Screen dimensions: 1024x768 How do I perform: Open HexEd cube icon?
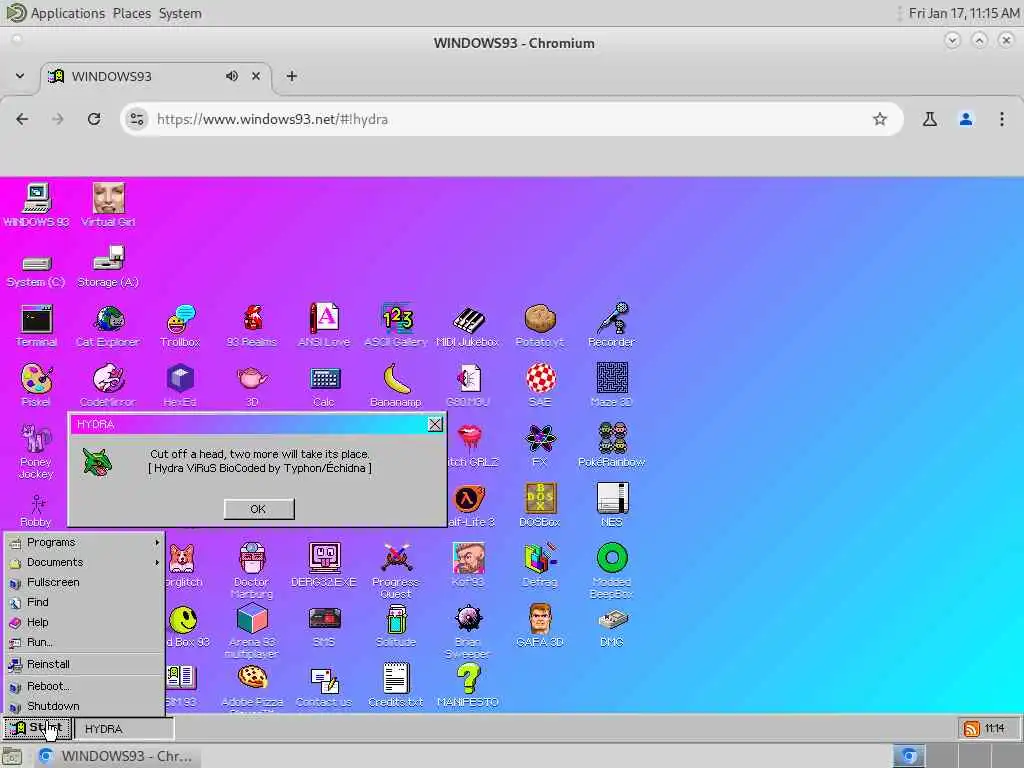tap(180, 385)
